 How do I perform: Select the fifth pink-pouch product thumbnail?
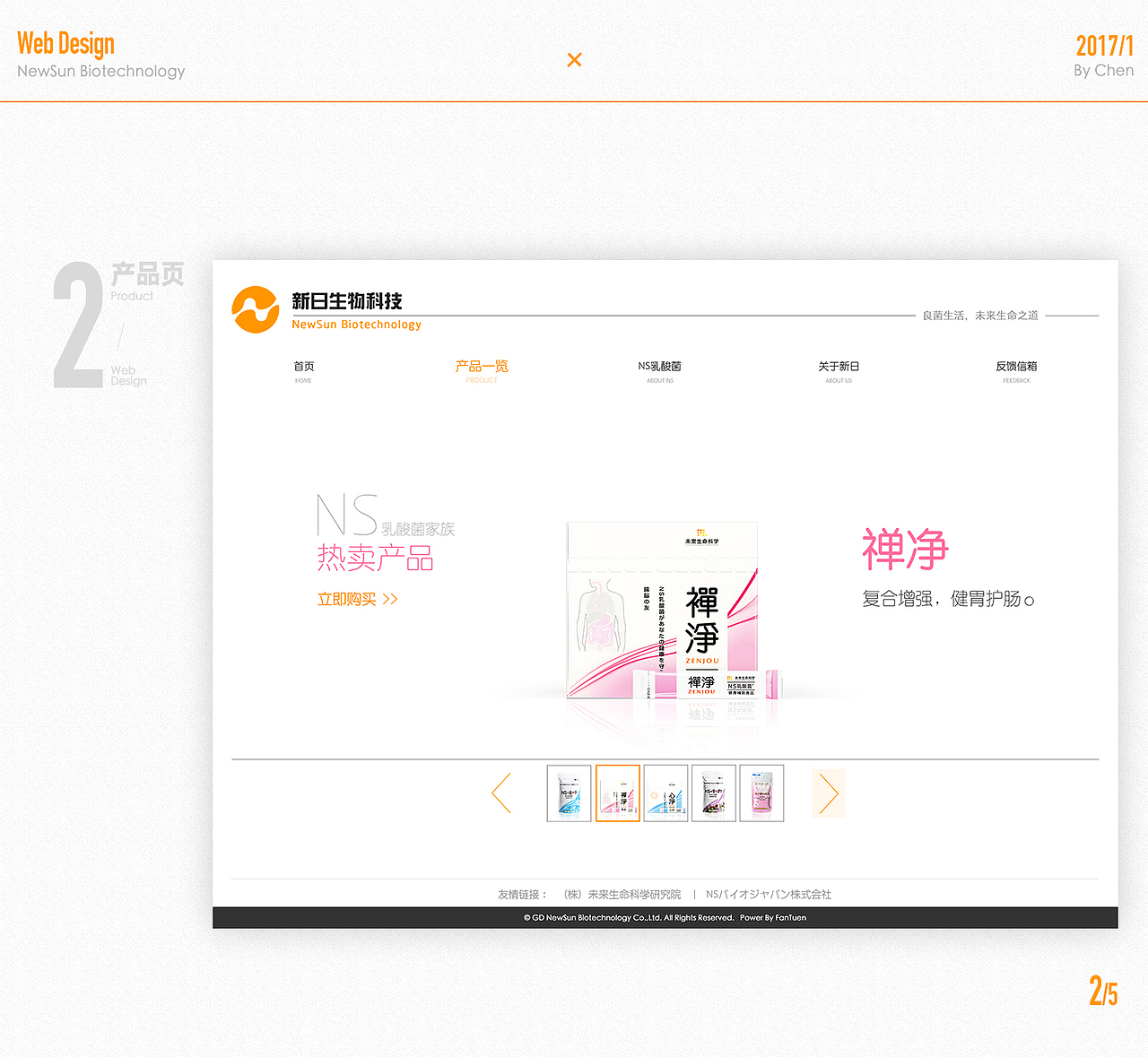761,793
